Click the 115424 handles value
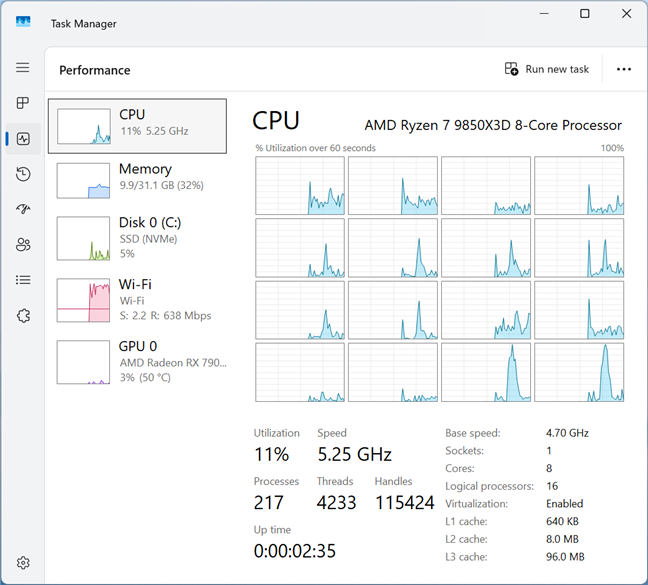This screenshot has height=585, width=648. tap(405, 503)
